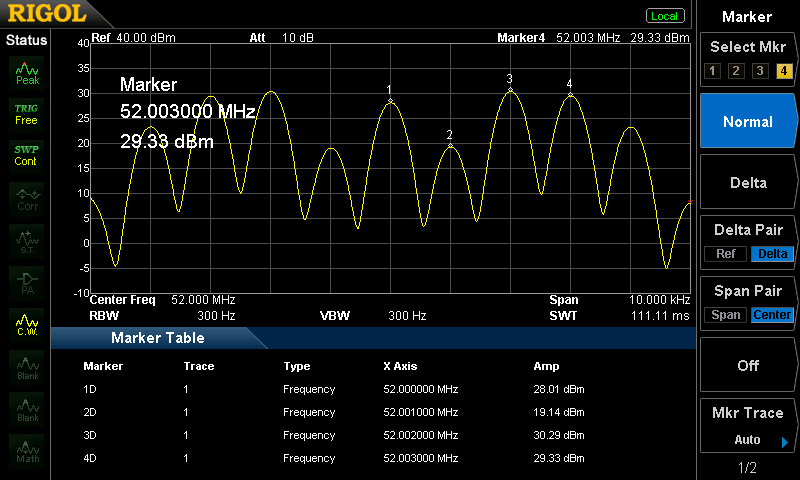Viewport: 800px width, 480px height.
Task: Click the C.W. trace status icon
Action: tap(27, 323)
